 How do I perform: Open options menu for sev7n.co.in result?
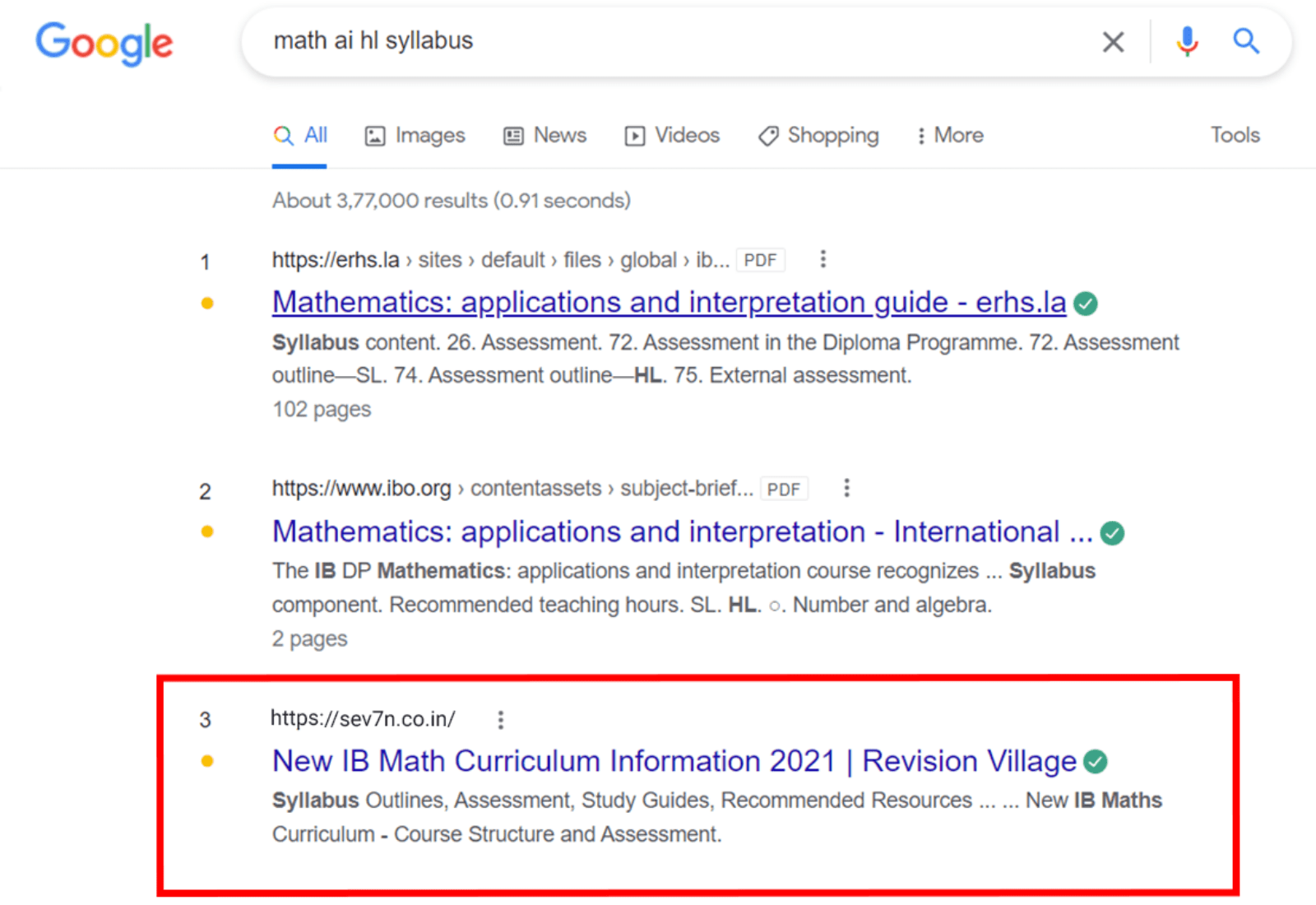click(x=500, y=720)
